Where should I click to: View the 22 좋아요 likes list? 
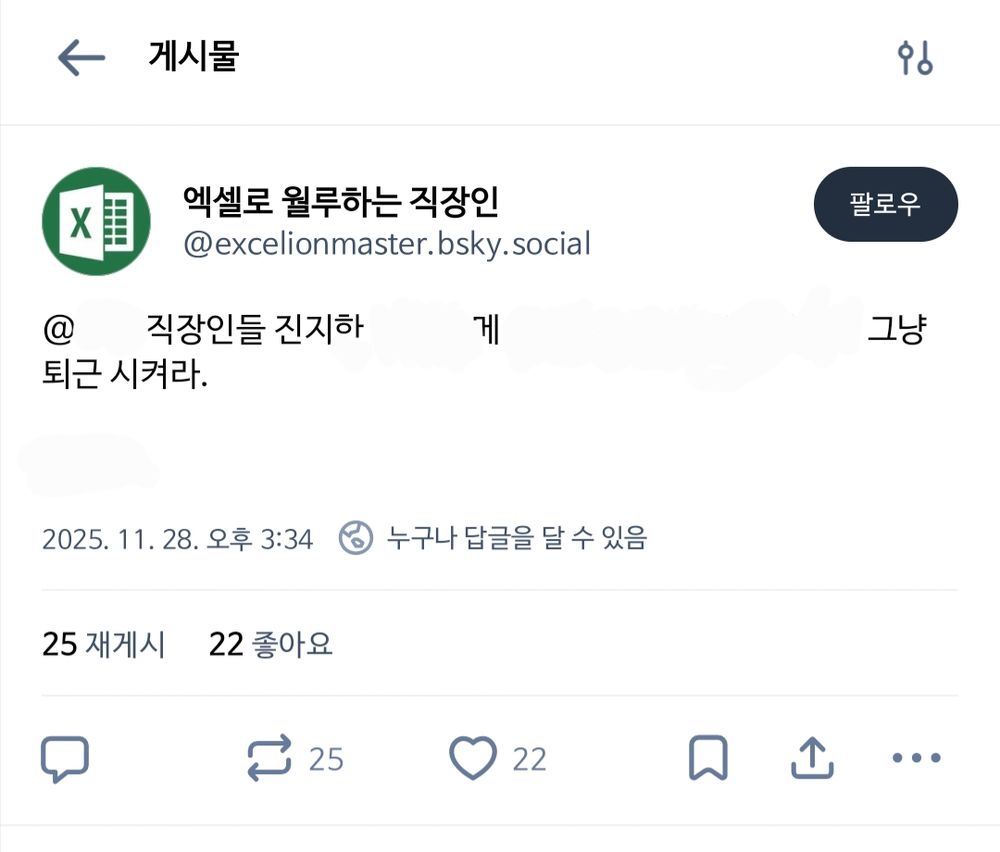pyautogui.click(x=270, y=644)
